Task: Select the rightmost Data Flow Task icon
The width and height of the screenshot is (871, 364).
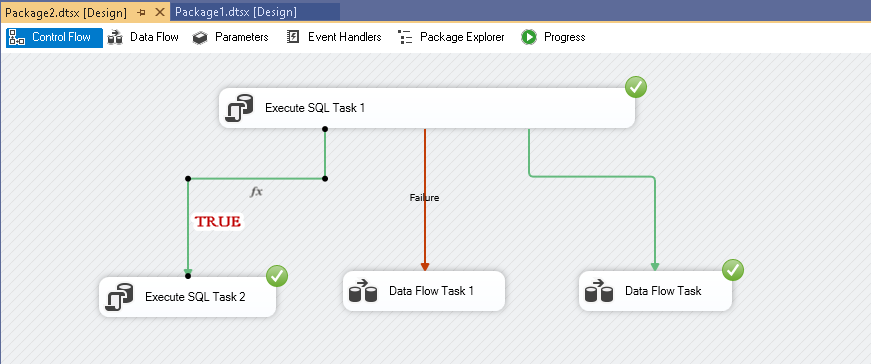Action: [599, 291]
